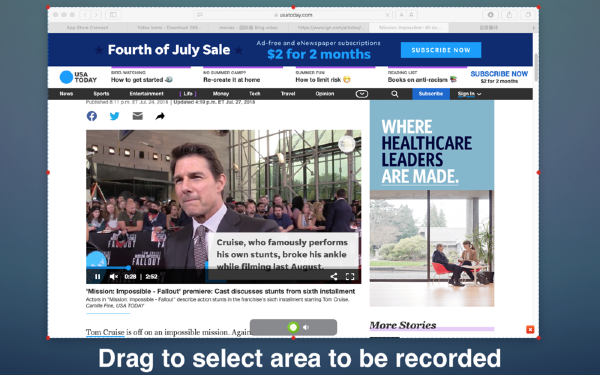Click the bottom-center red selection handle
The width and height of the screenshot is (600, 375).
[x=293, y=338]
